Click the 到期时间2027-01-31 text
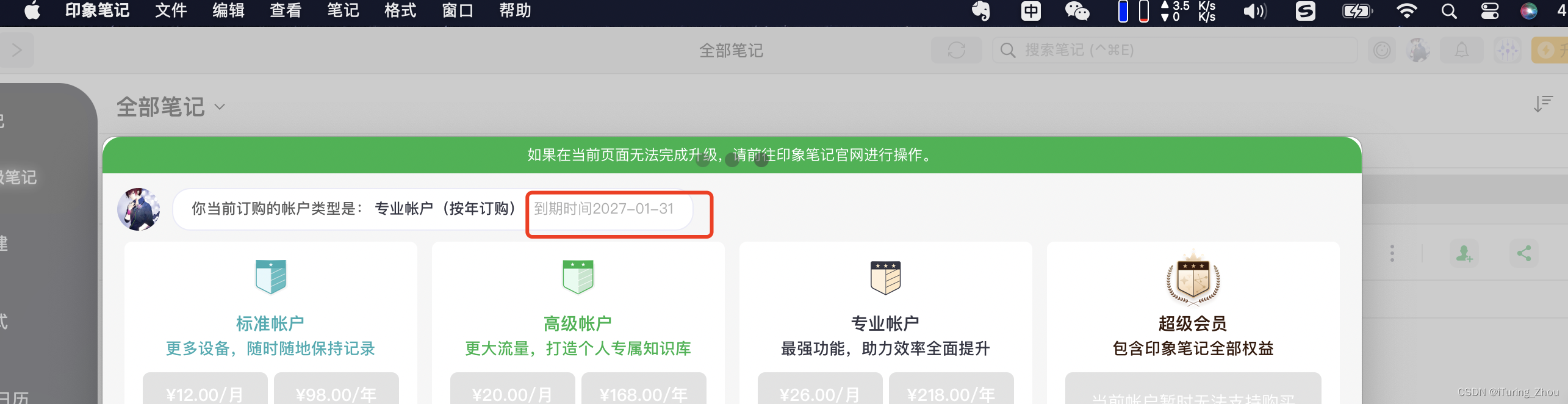Viewport: 1568px width, 404px height. tap(604, 209)
